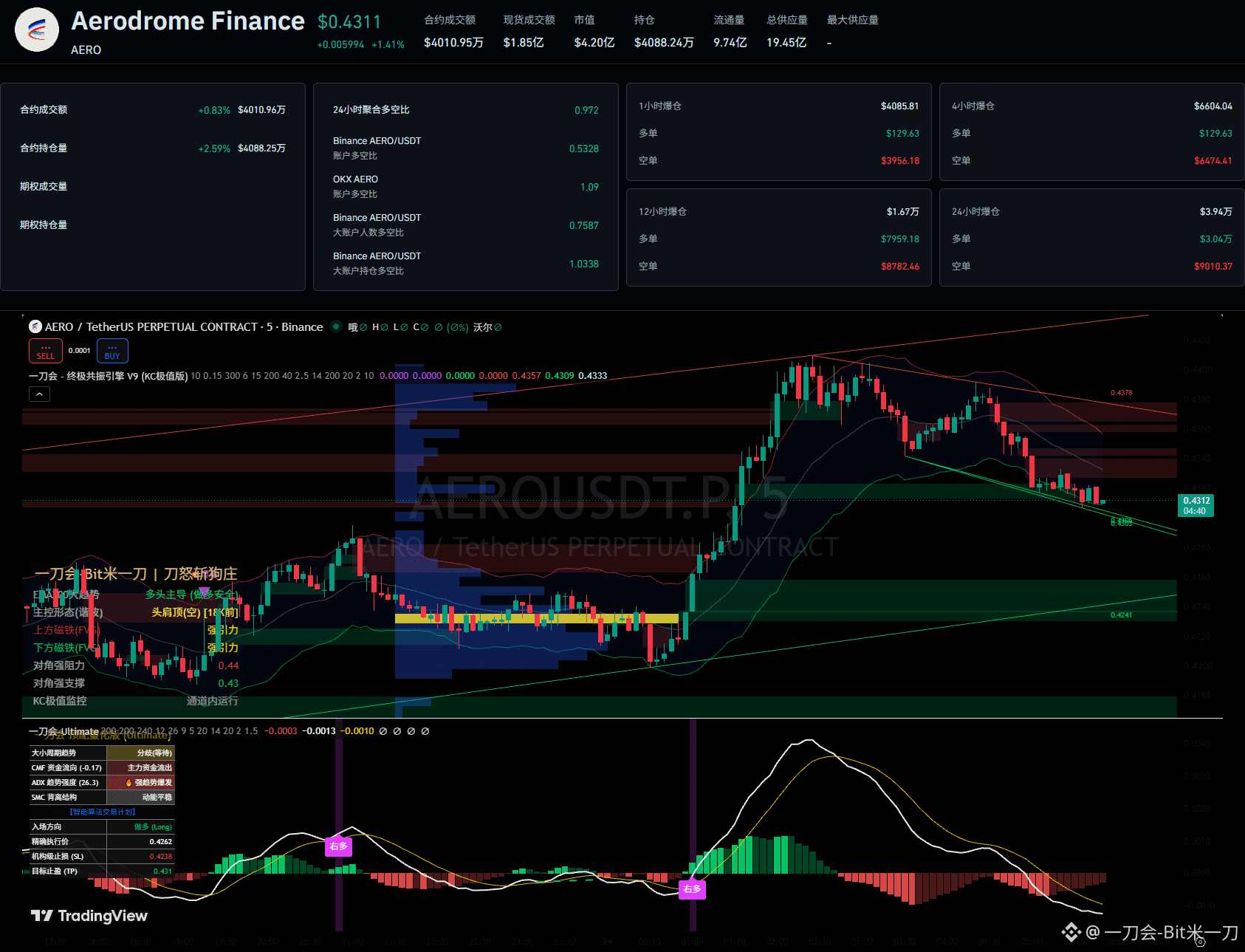1245x952 pixels.
Task: Collapse the indicator legend with chevron button
Action: click(40, 394)
